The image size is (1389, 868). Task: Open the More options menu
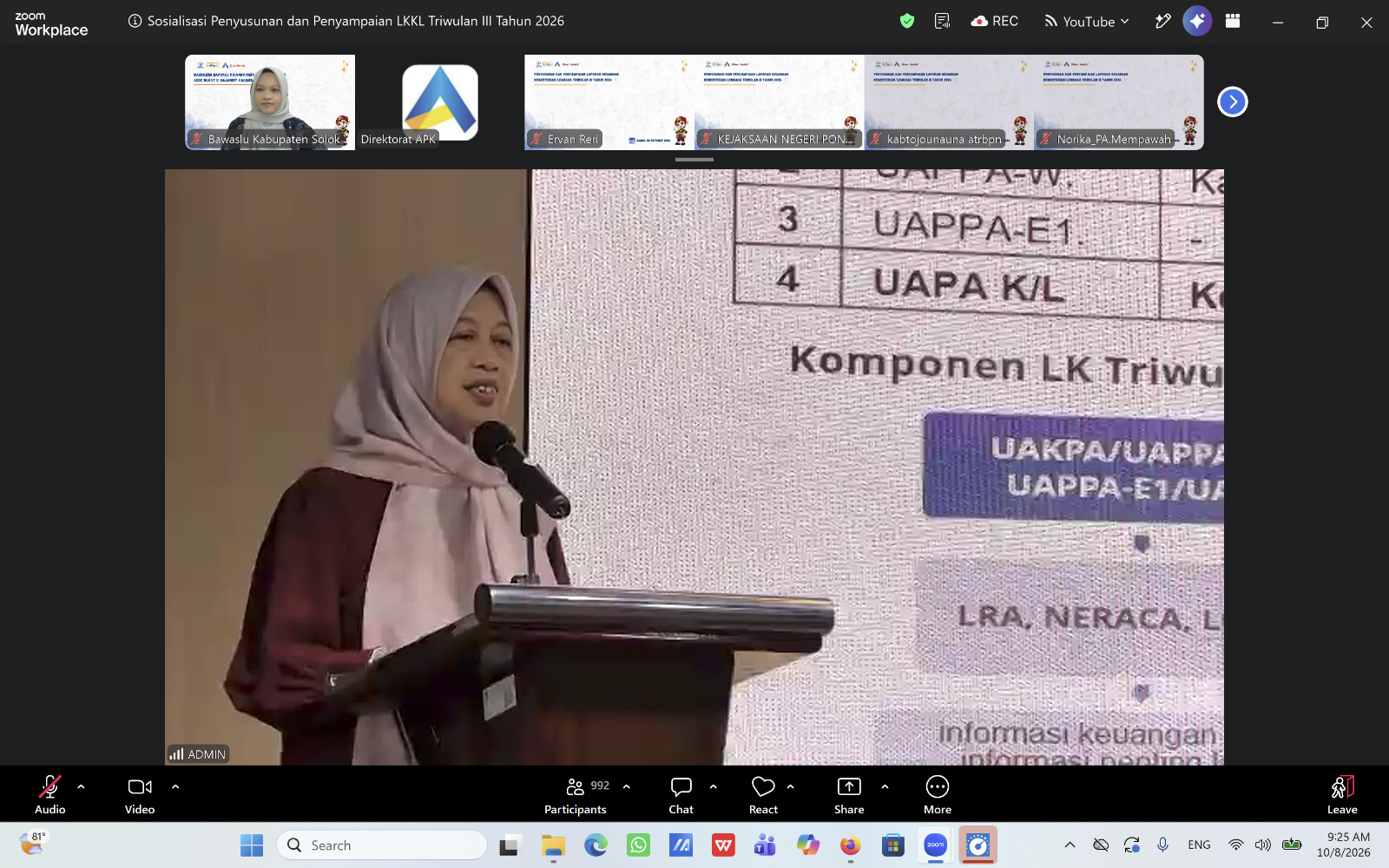938,794
